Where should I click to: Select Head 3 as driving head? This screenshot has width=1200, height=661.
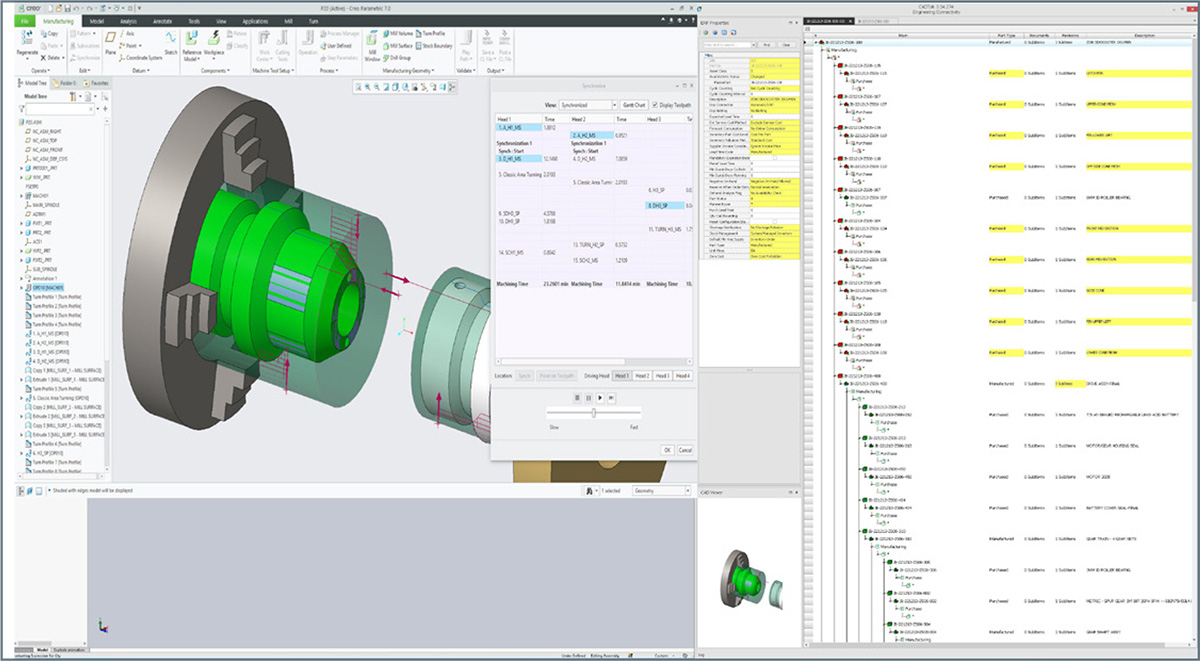coord(663,375)
